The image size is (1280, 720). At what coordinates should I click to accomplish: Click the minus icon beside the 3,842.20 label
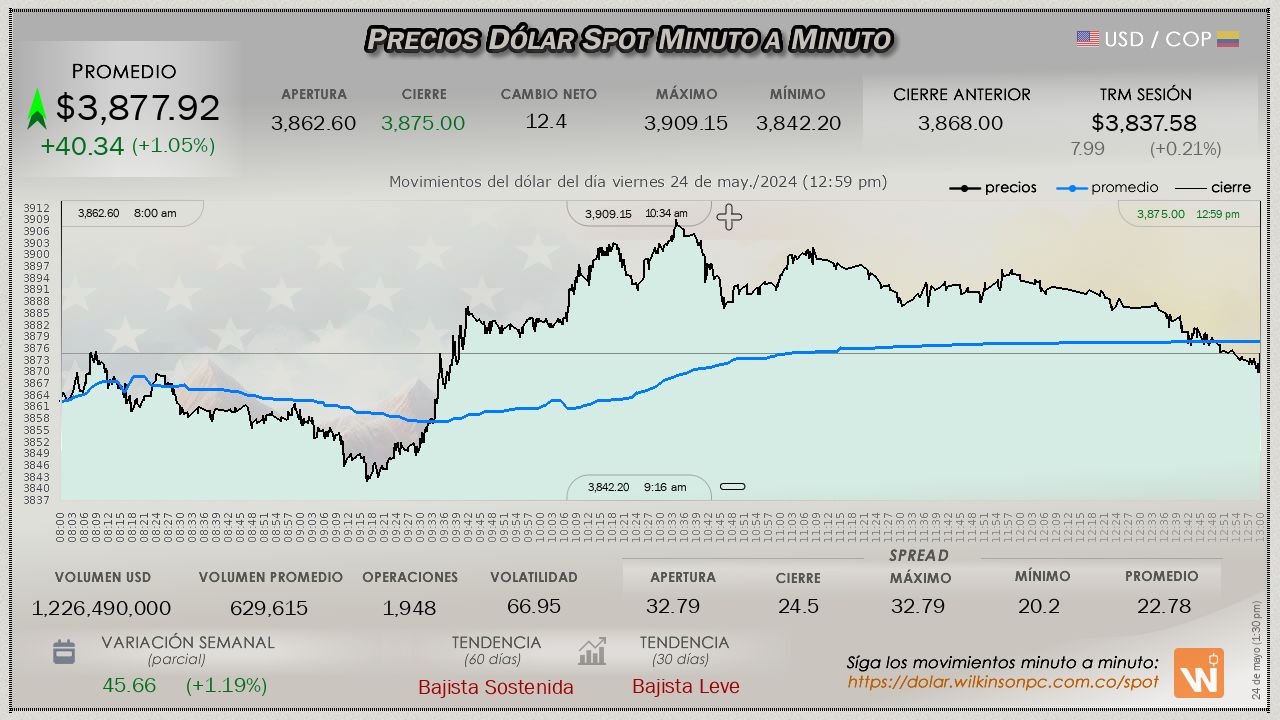733,487
